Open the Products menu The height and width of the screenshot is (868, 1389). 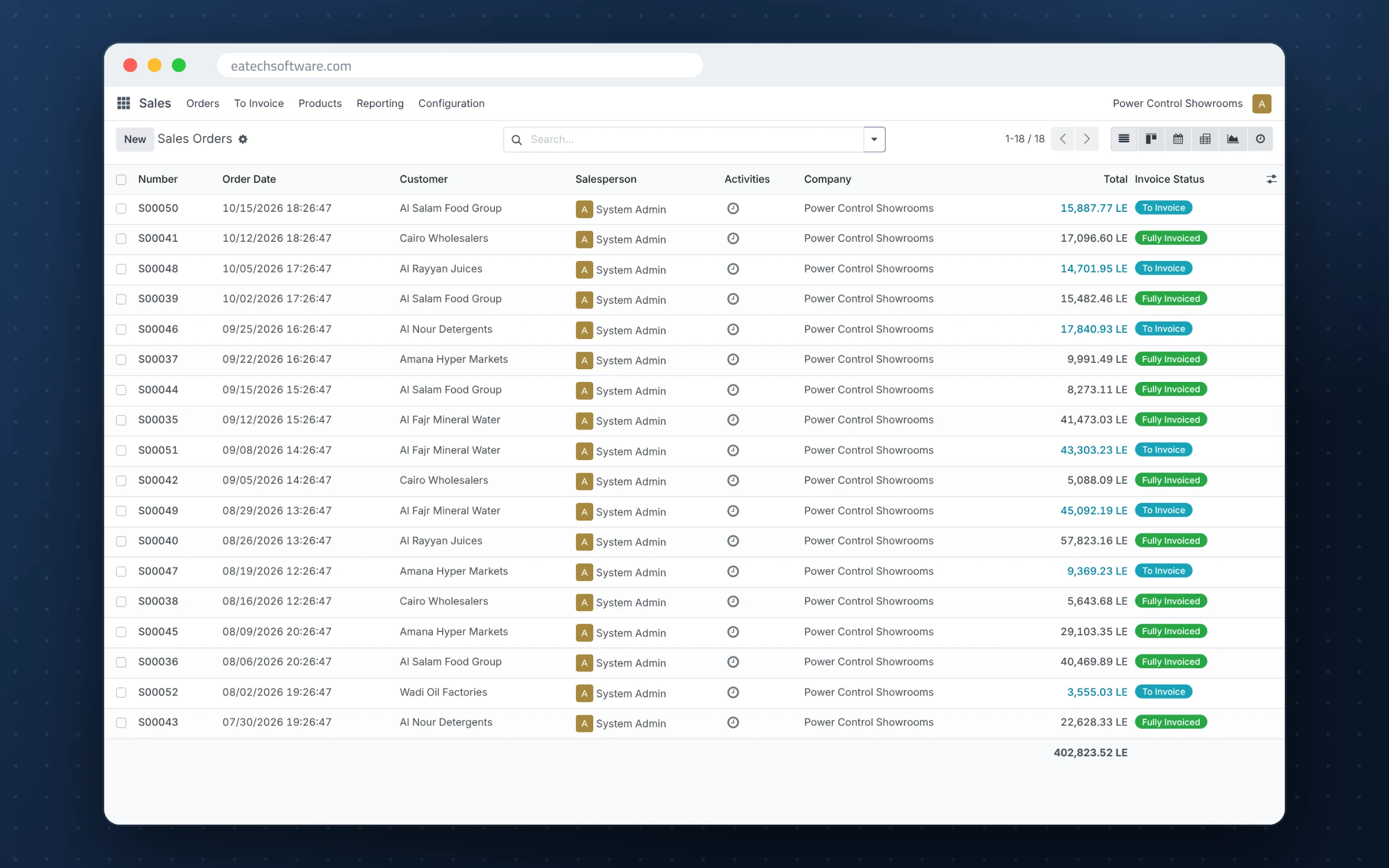pyautogui.click(x=320, y=104)
